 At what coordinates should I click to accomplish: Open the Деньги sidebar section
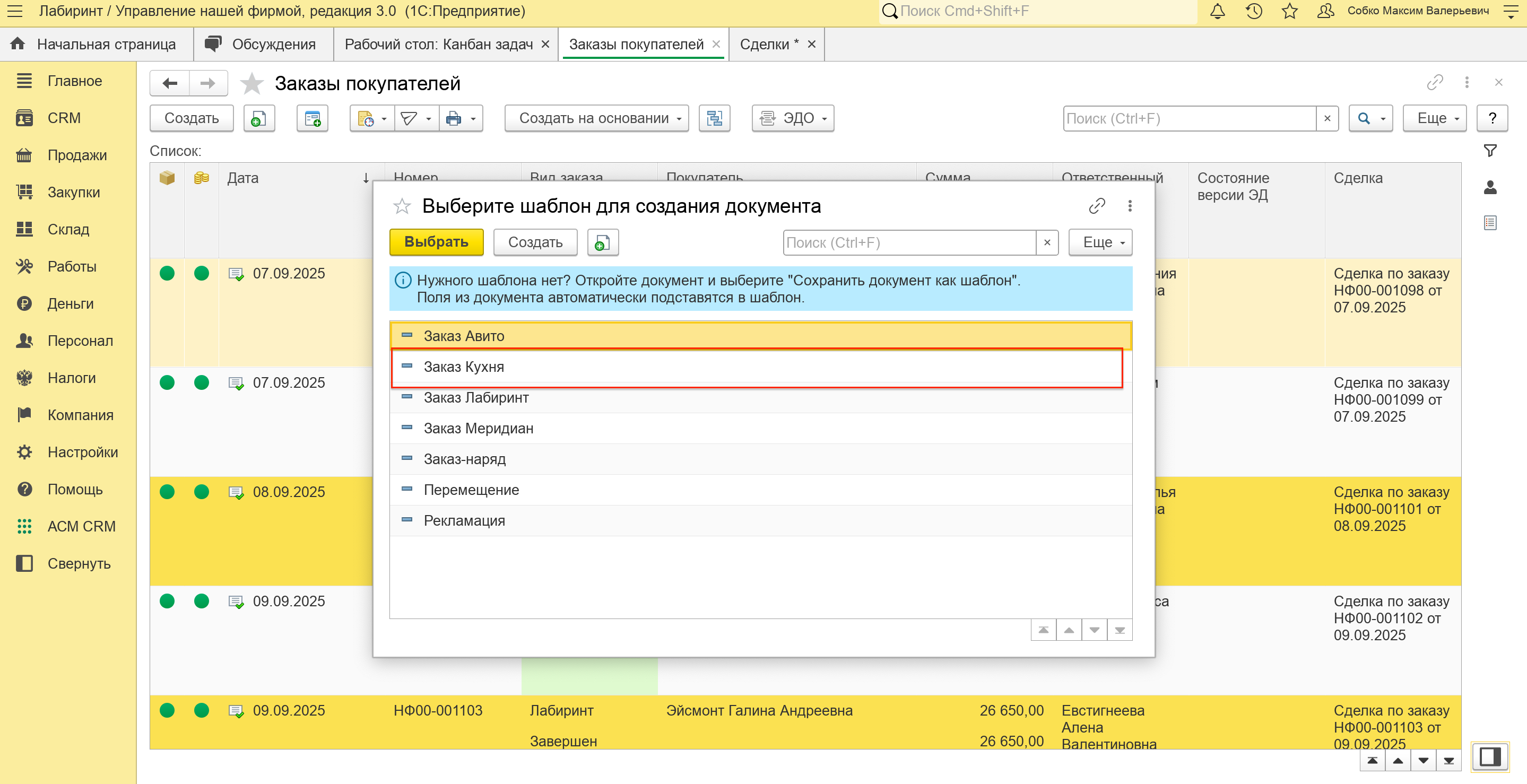pyautogui.click(x=70, y=303)
